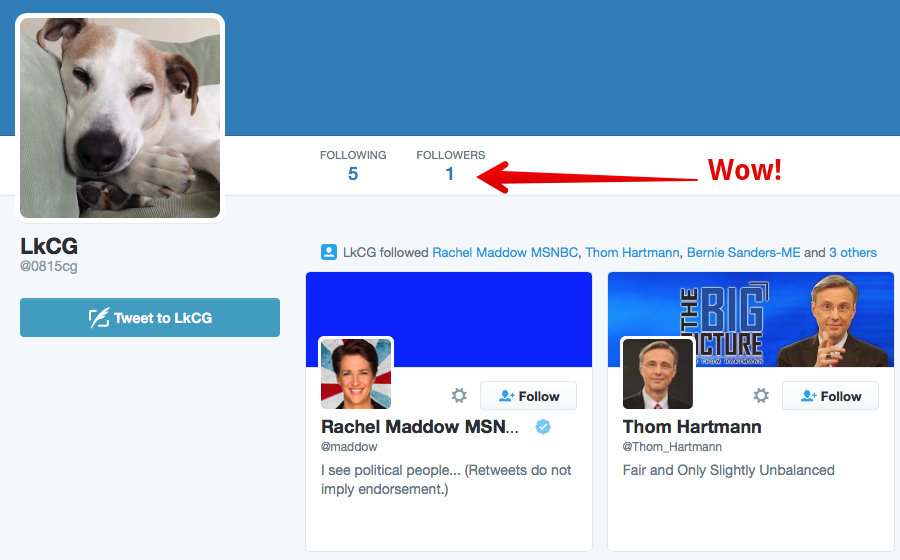This screenshot has height=560, width=900.
Task: Click the @0815cg profile handle
Action: (x=49, y=266)
